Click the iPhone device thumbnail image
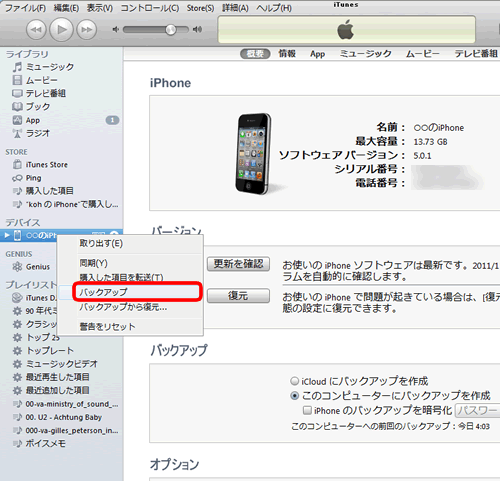This screenshot has width=500, height=481. [253, 154]
